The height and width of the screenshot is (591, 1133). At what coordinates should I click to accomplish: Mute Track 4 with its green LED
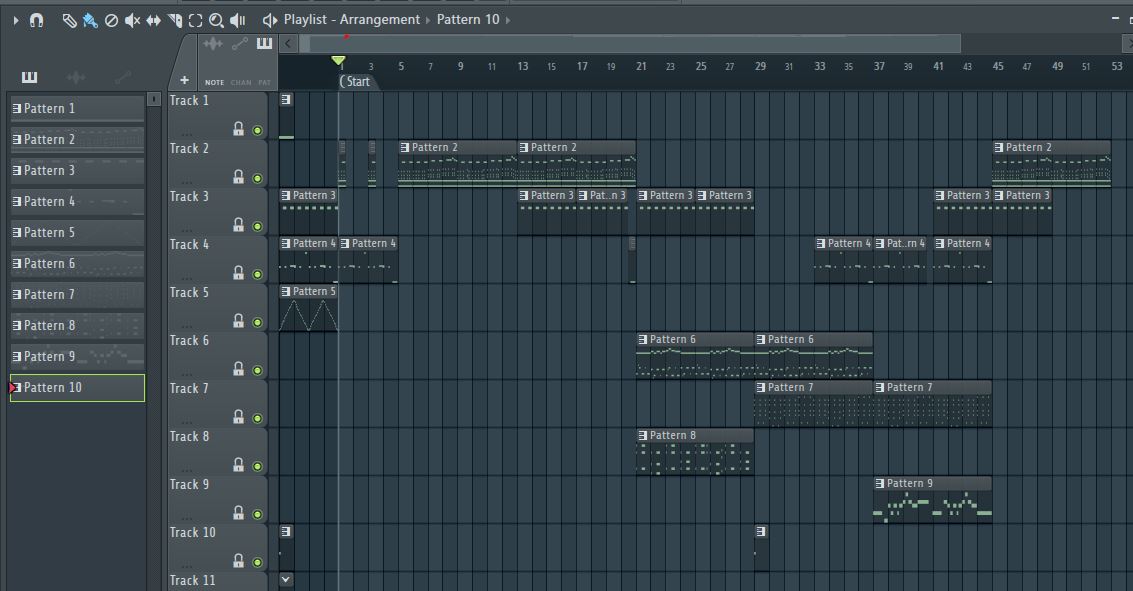click(257, 275)
